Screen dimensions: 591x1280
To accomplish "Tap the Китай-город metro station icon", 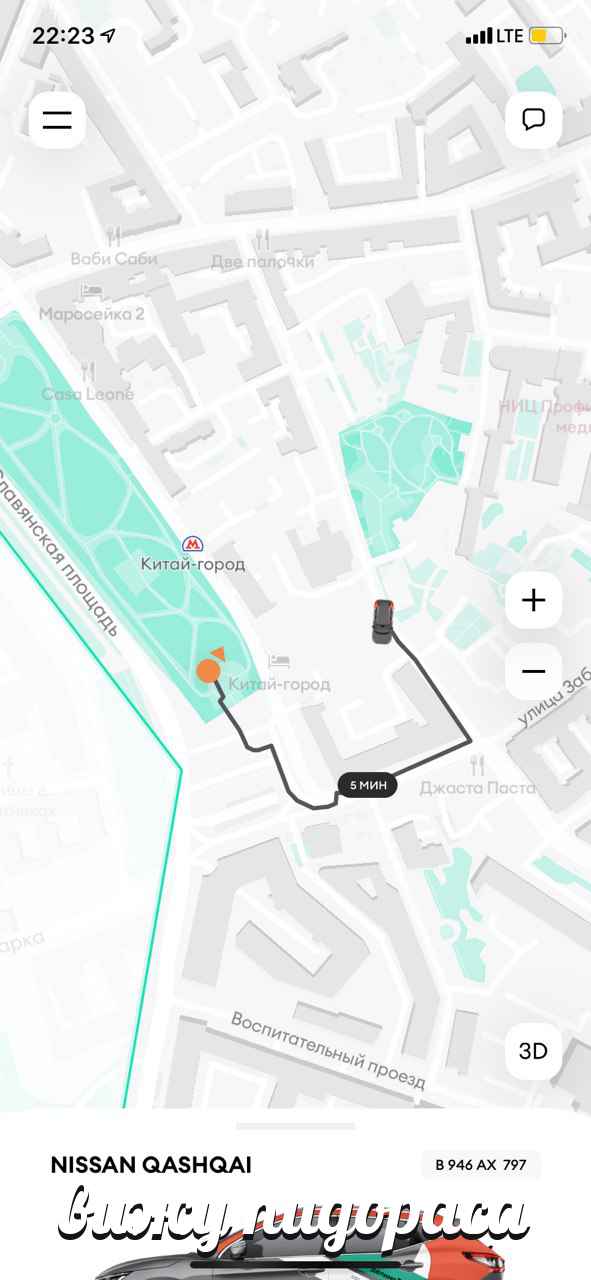I will 191,545.
